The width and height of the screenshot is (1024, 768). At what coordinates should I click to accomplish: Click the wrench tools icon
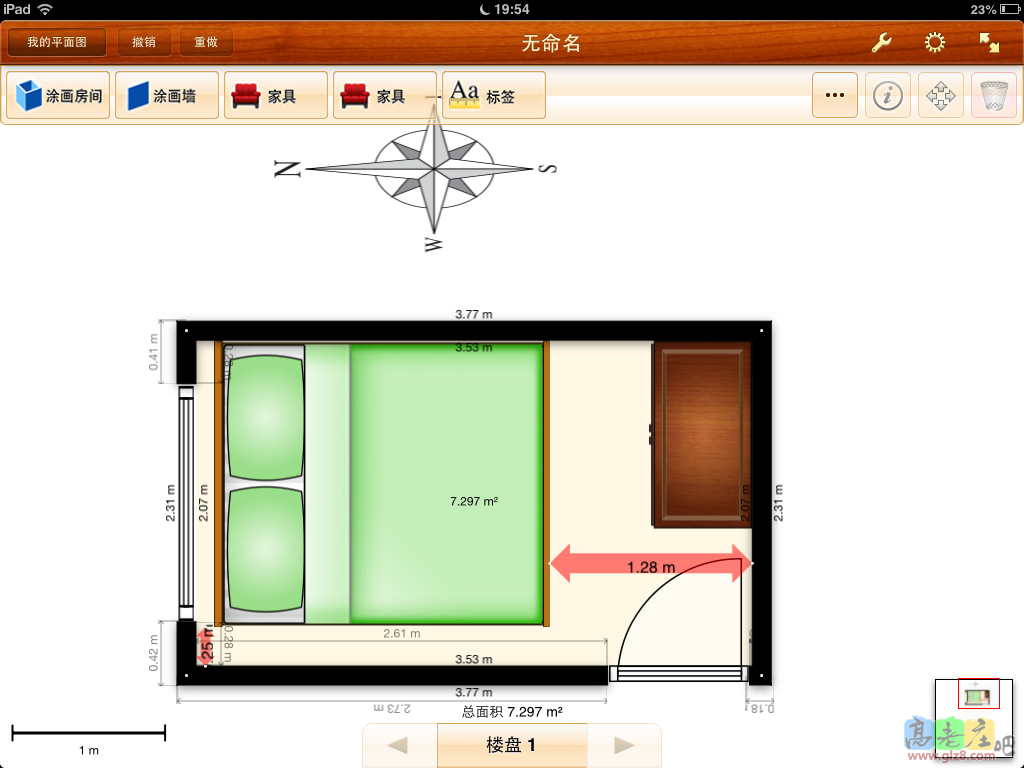881,43
